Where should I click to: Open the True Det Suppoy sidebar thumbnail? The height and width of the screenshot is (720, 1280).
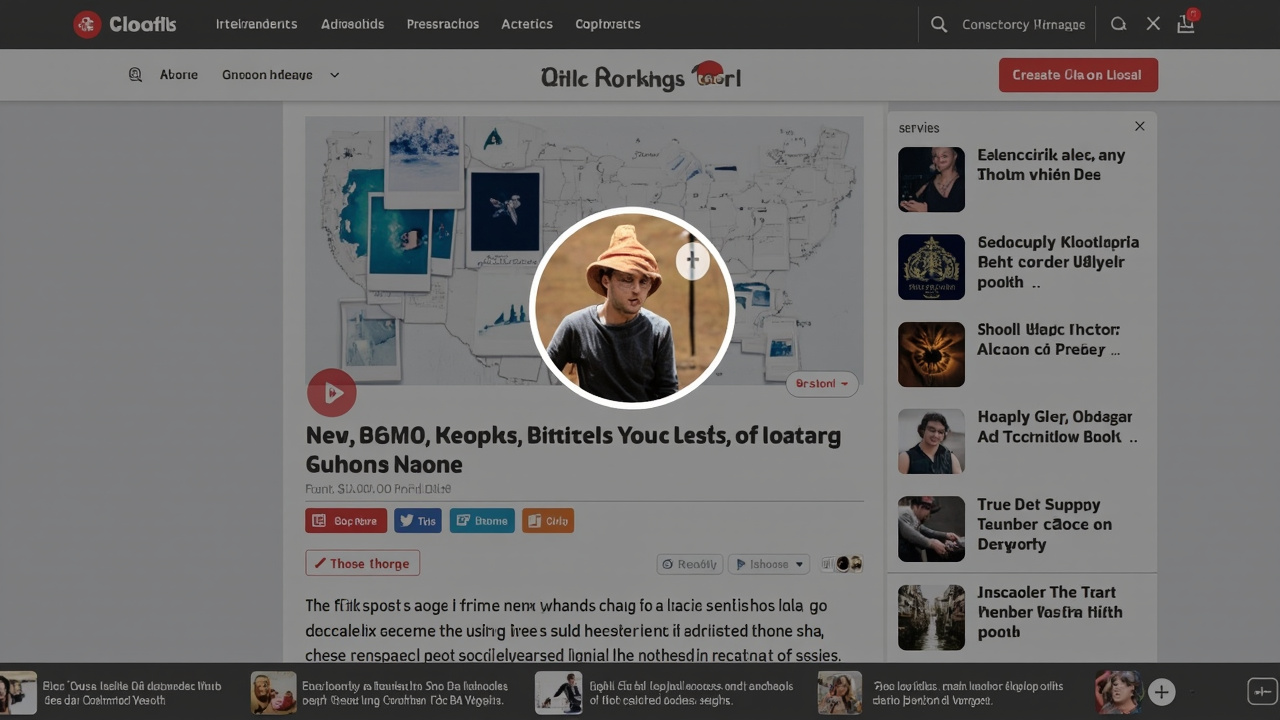click(x=931, y=529)
